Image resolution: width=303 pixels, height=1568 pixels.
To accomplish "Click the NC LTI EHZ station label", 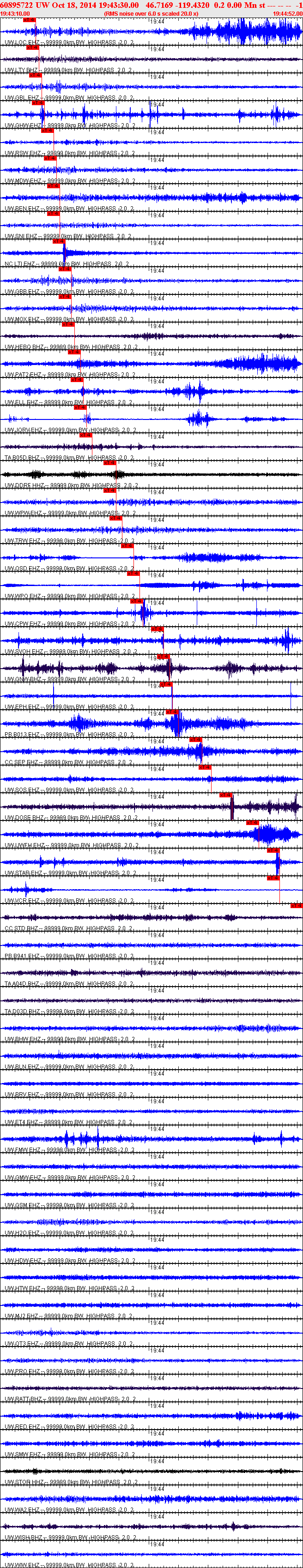I will tap(67, 264).
